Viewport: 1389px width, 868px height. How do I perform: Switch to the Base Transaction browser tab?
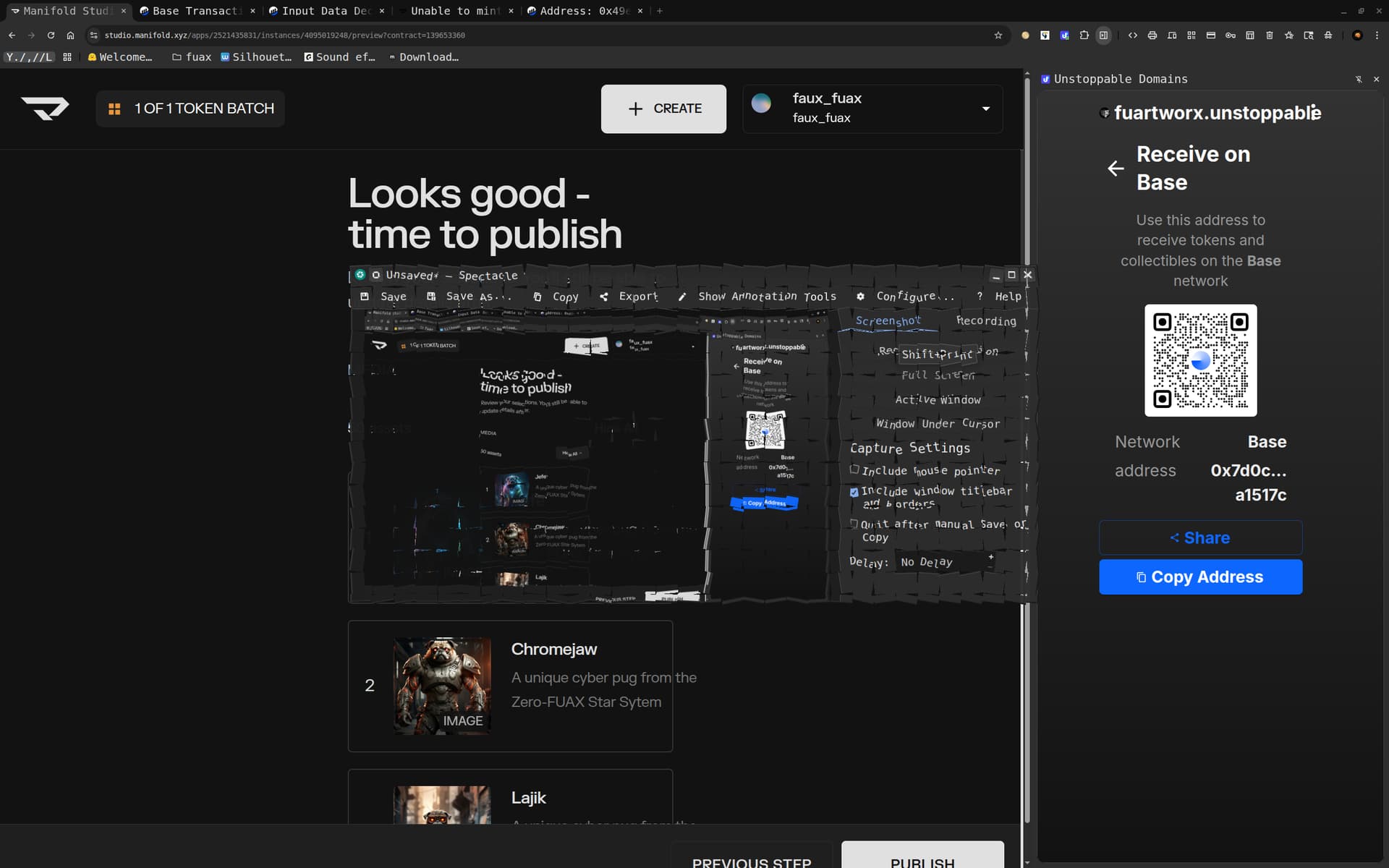[x=194, y=11]
